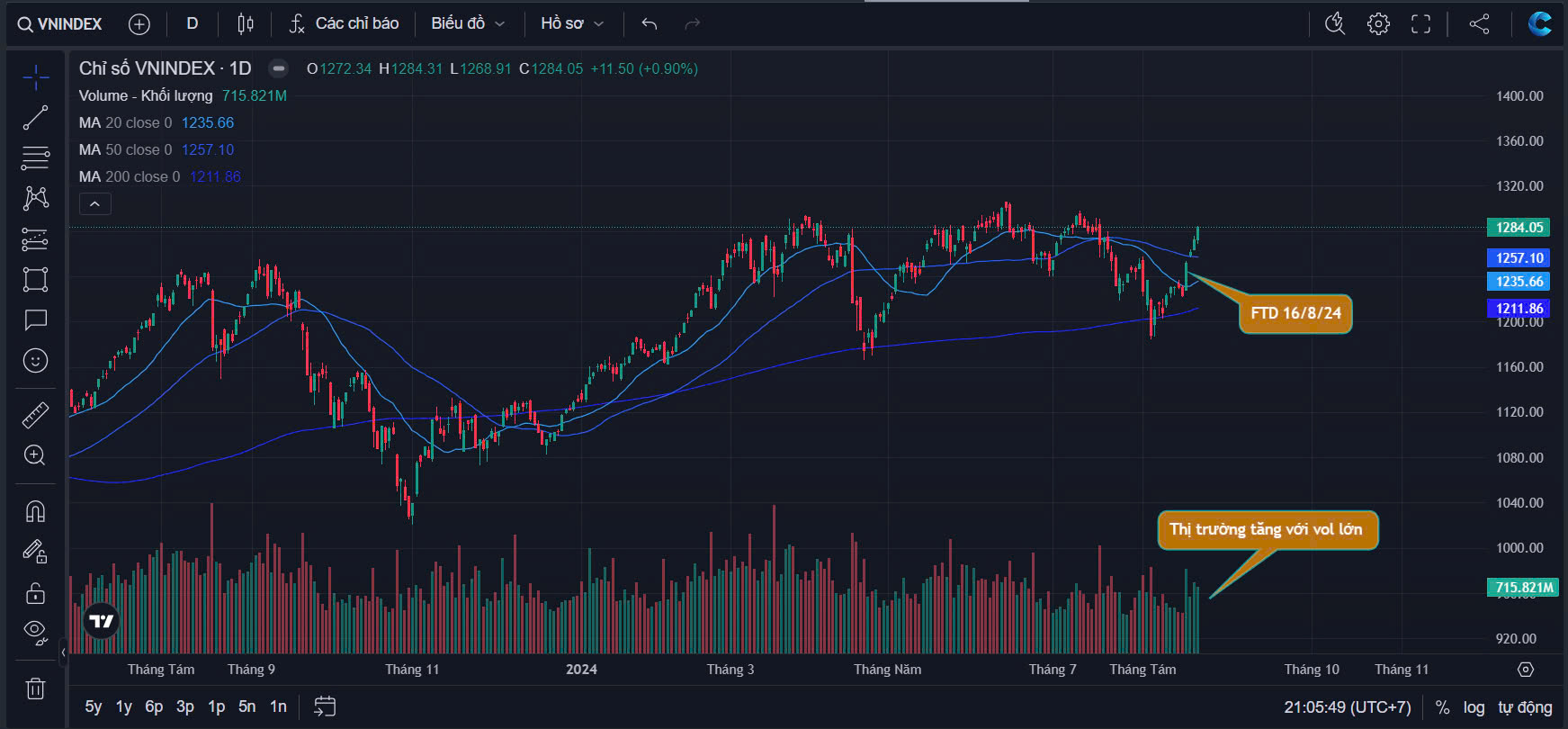Viewport: 1568px width, 729px height.
Task: Click the D timeframe button
Action: [x=192, y=24]
